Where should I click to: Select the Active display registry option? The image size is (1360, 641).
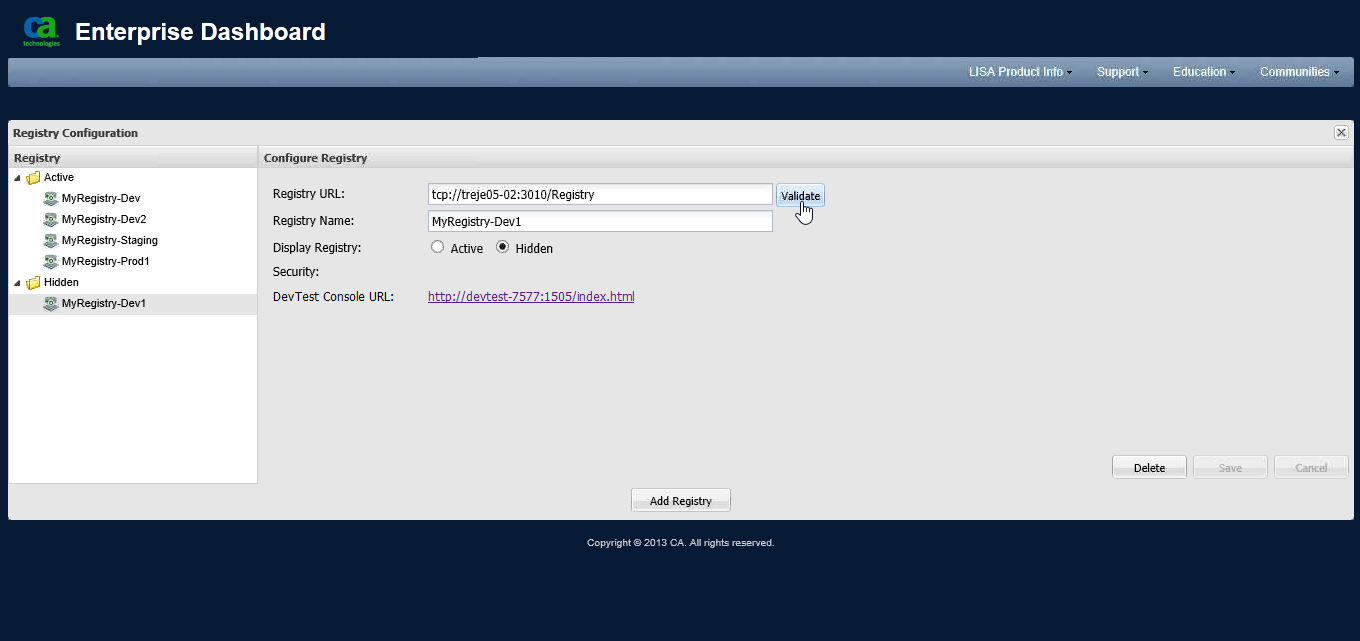pyautogui.click(x=437, y=246)
